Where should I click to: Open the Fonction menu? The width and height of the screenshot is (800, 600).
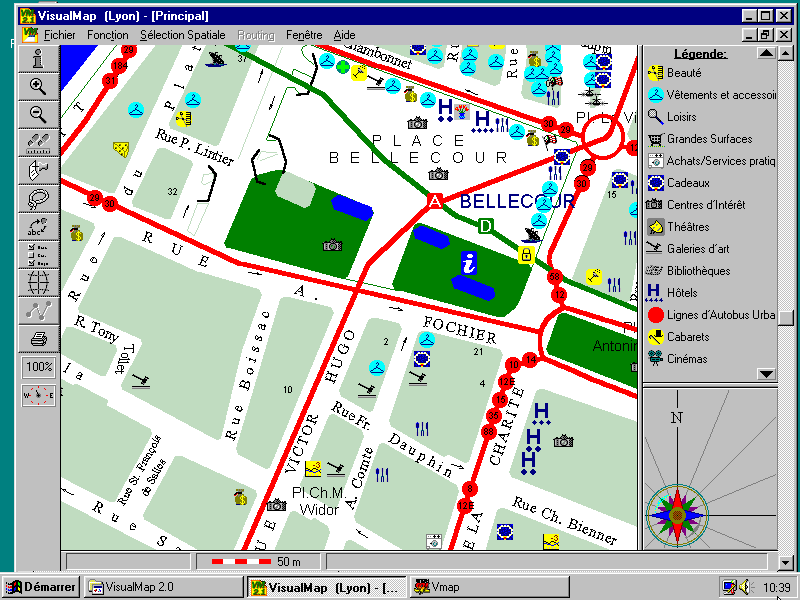tap(108, 35)
